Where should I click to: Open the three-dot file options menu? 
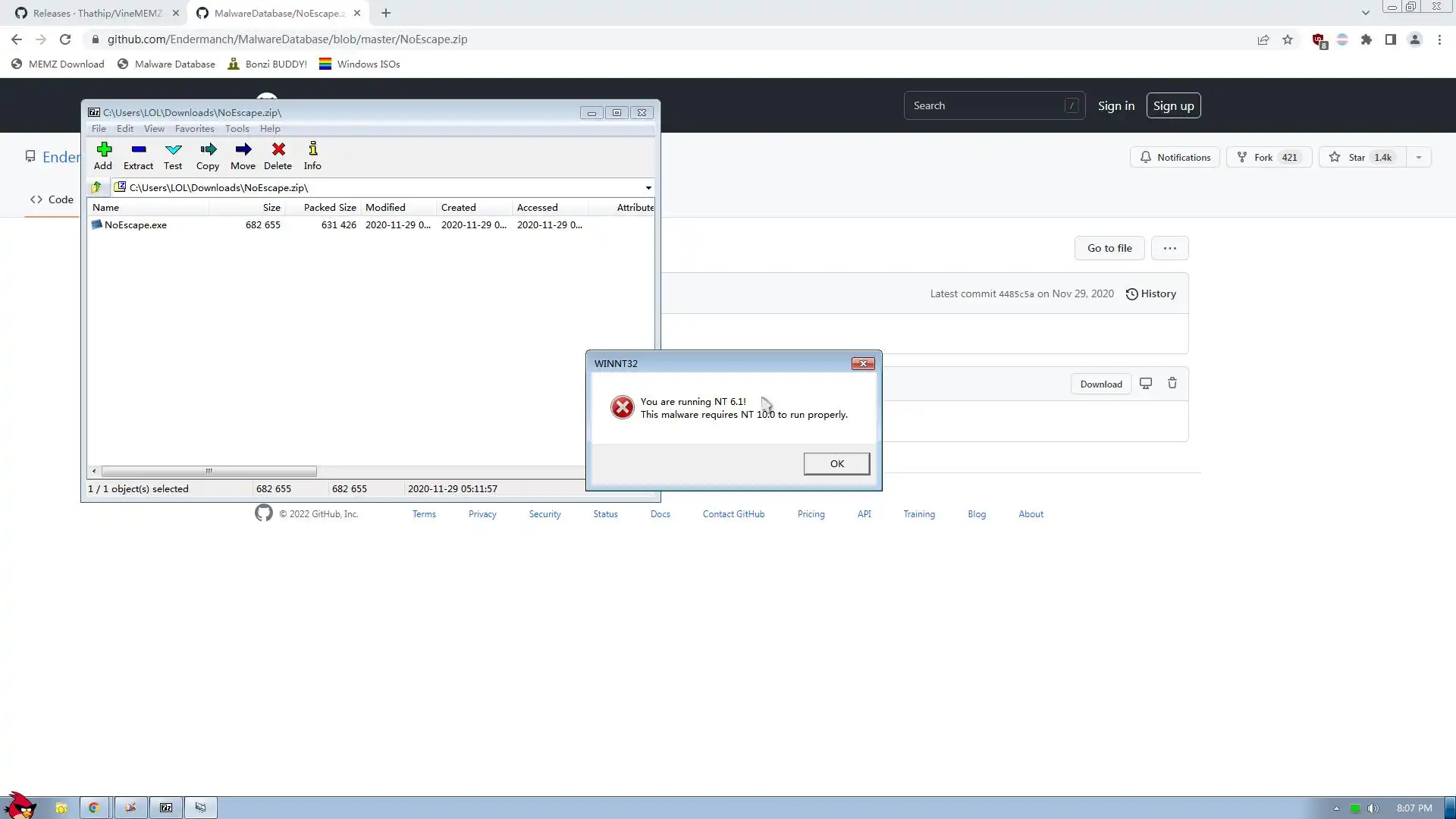coord(1169,248)
